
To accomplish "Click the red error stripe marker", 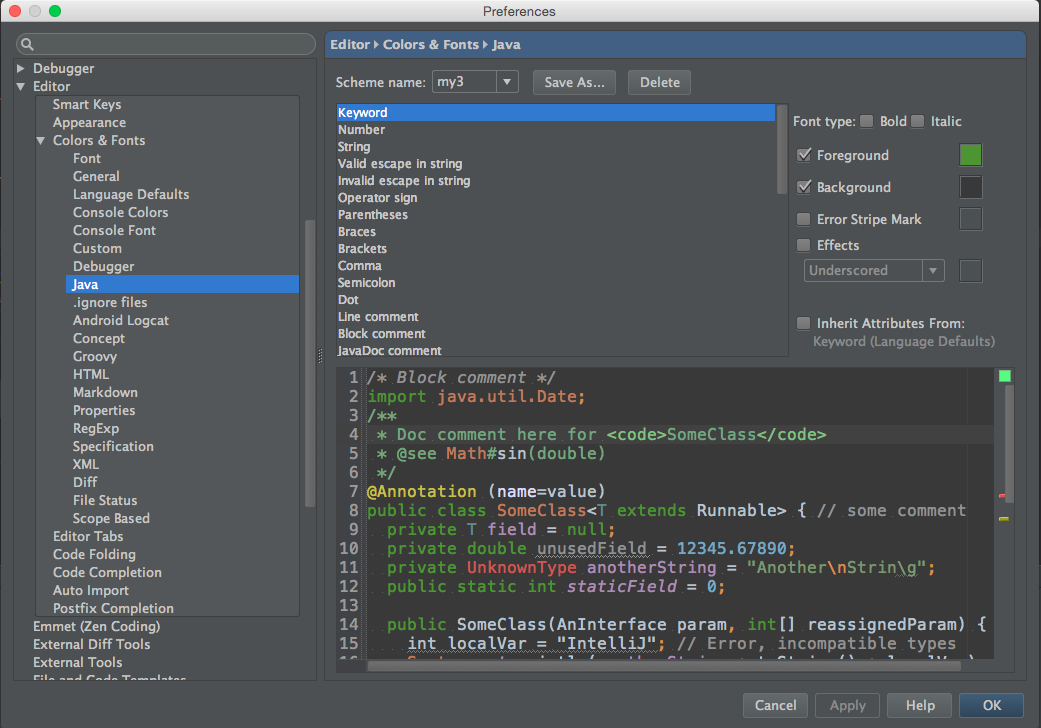I will tap(1003, 496).
